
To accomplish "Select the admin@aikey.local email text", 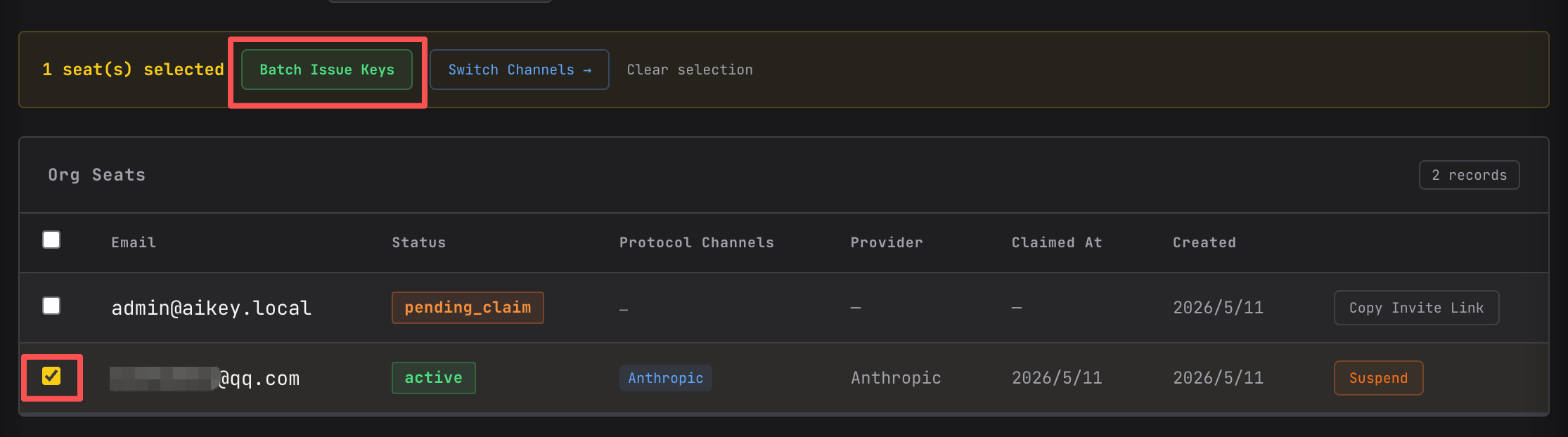I will tap(212, 308).
